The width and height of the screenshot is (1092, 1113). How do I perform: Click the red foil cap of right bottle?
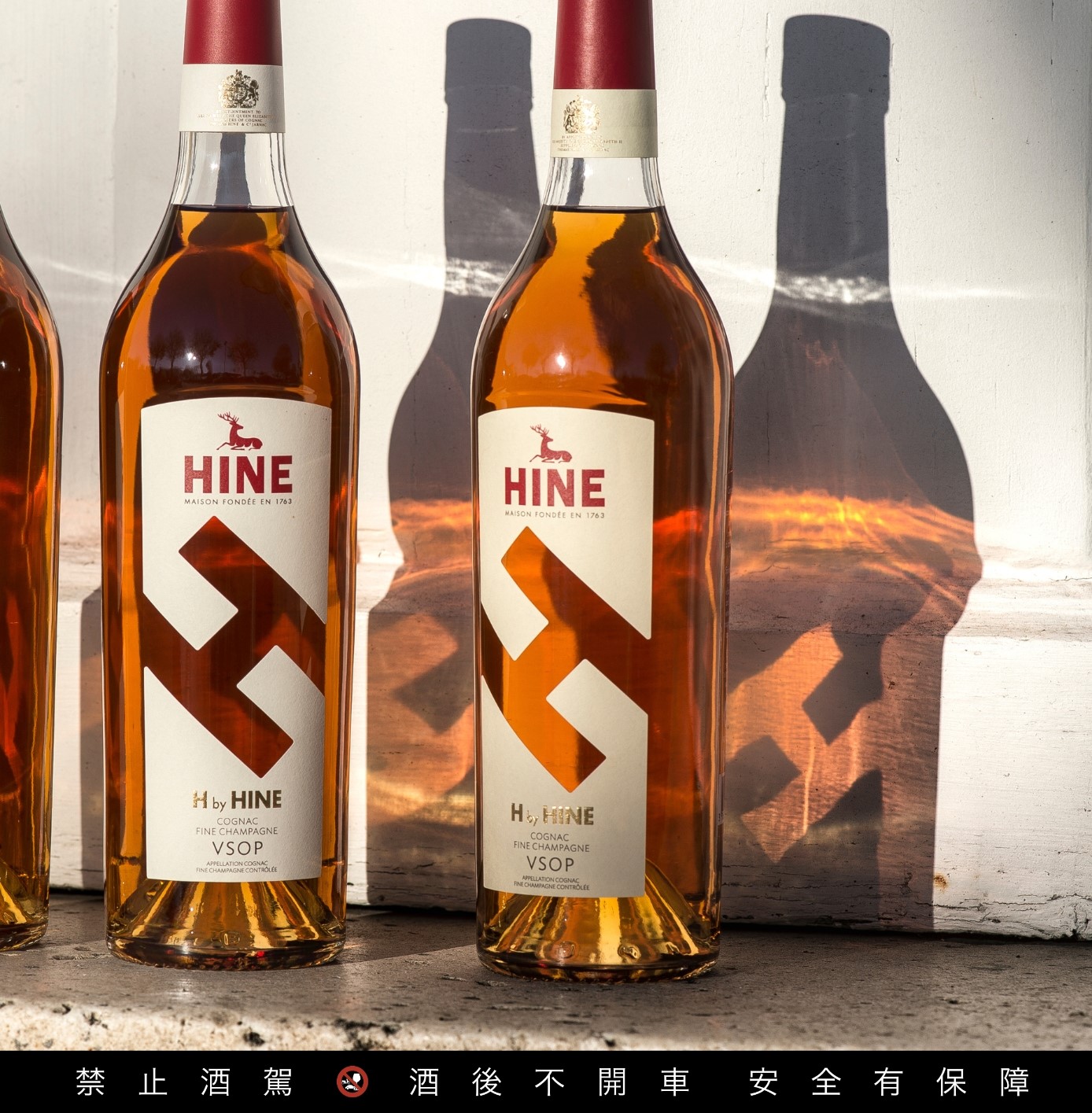(x=604, y=44)
